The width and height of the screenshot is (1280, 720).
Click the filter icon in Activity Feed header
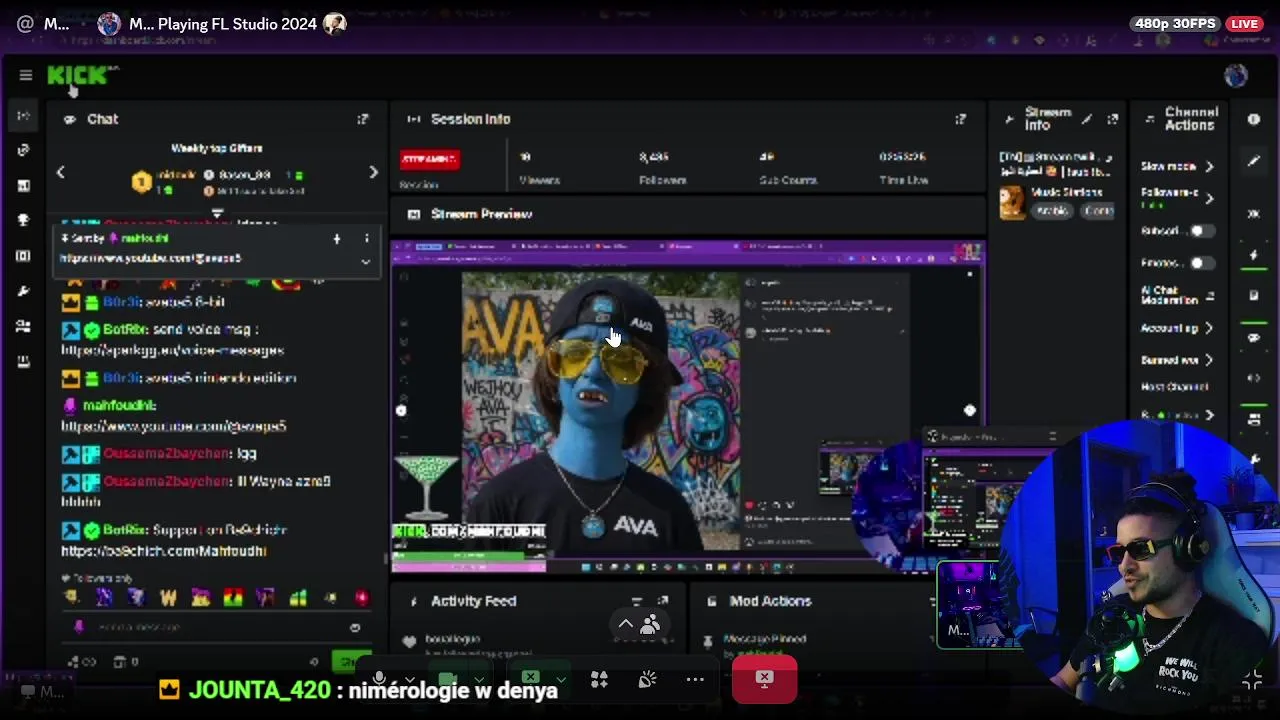[637, 601]
